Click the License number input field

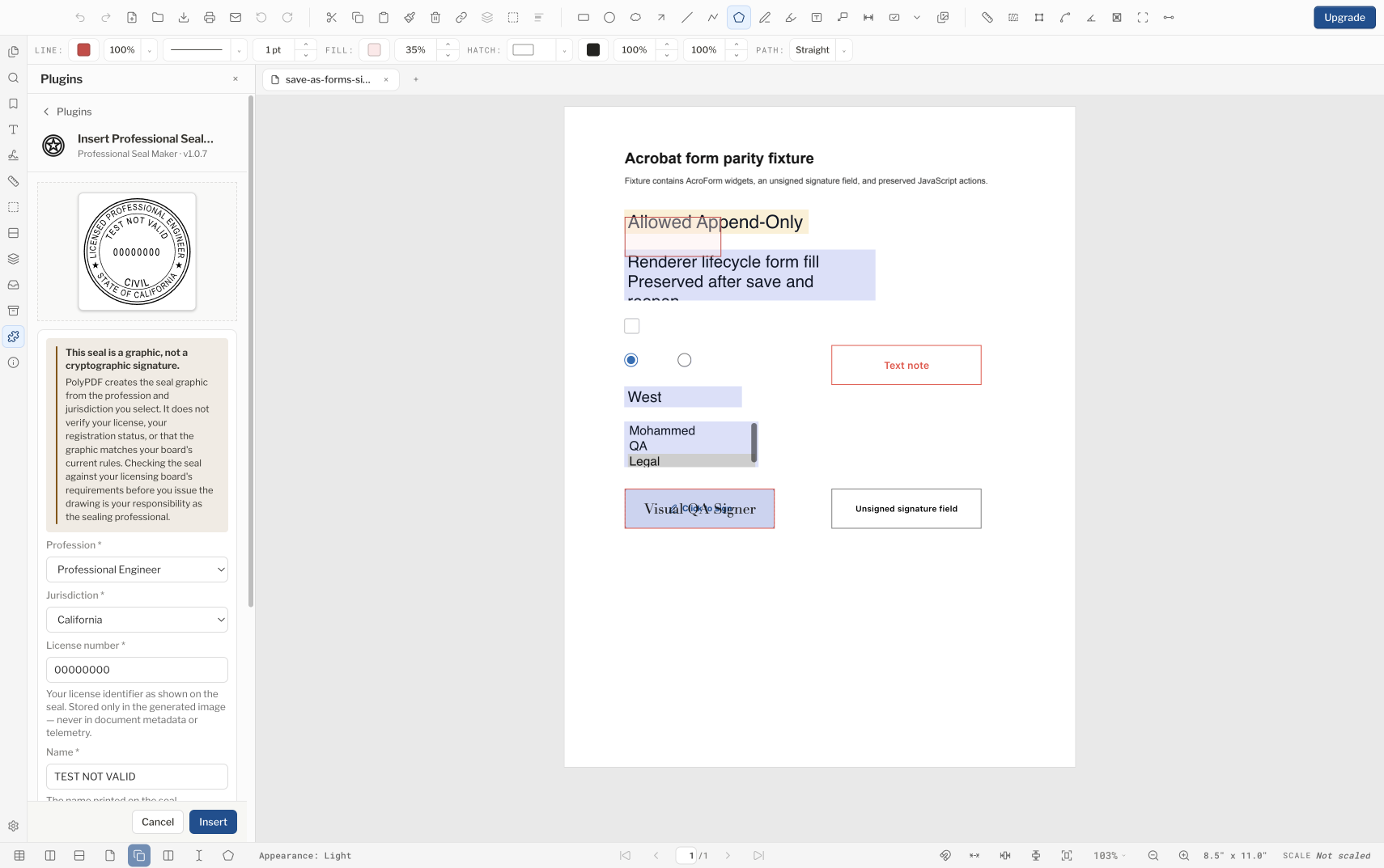coord(137,670)
